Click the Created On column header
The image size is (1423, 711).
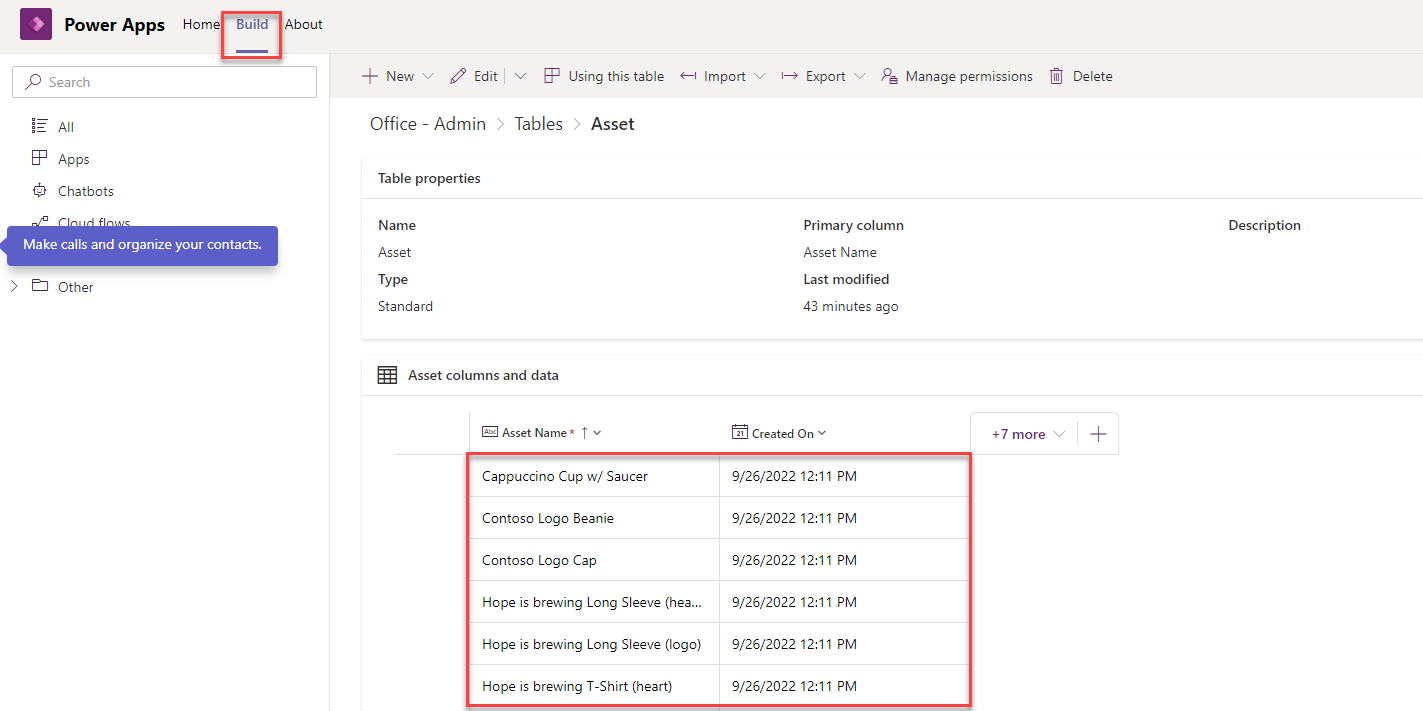(783, 433)
